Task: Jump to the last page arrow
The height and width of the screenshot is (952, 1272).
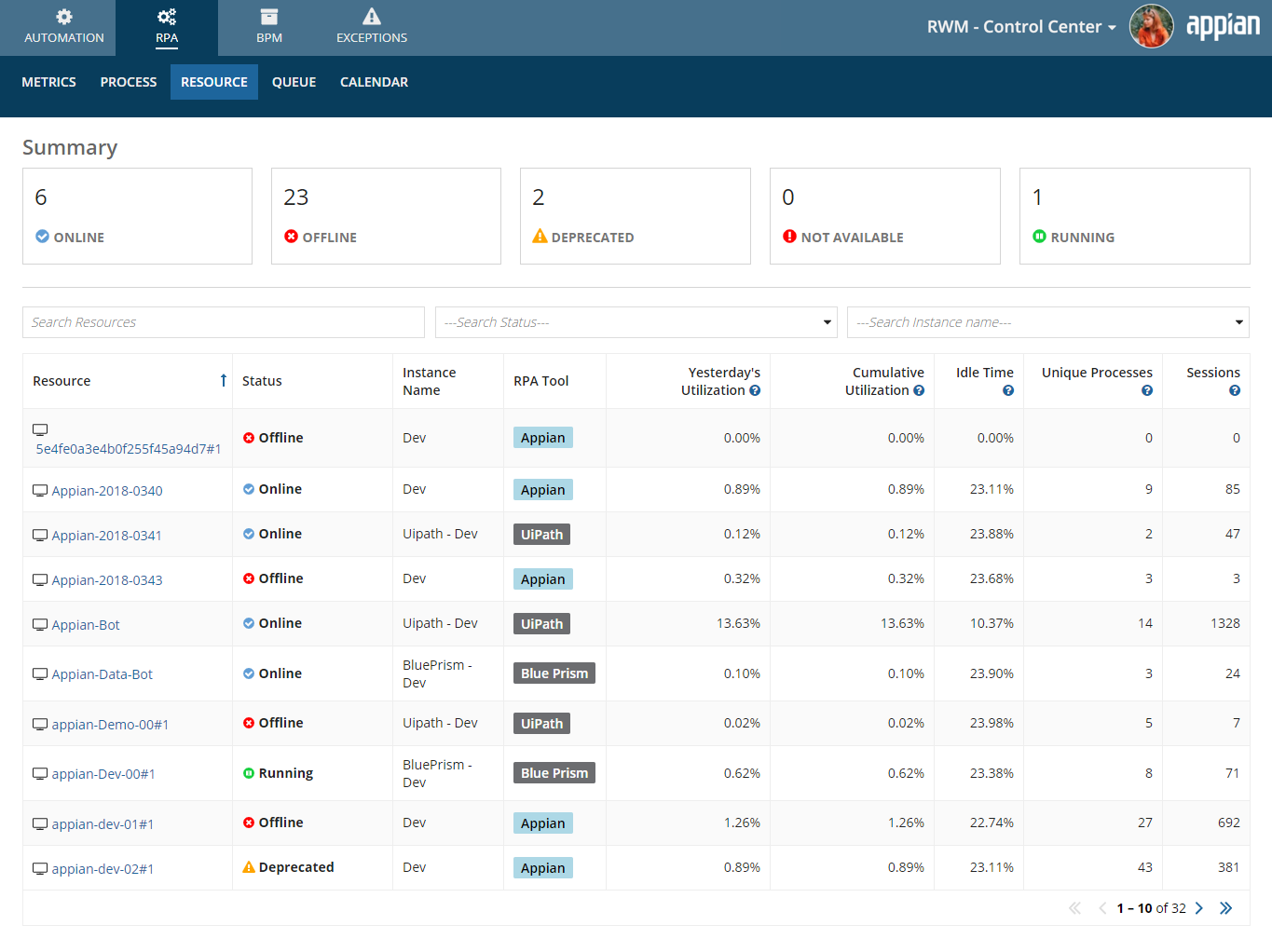Action: point(1225,908)
